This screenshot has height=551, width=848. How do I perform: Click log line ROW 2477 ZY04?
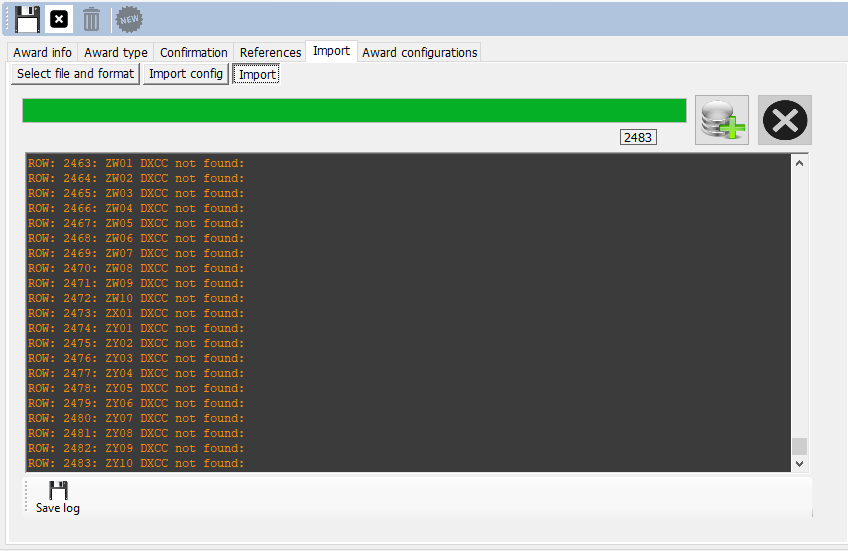(136, 374)
